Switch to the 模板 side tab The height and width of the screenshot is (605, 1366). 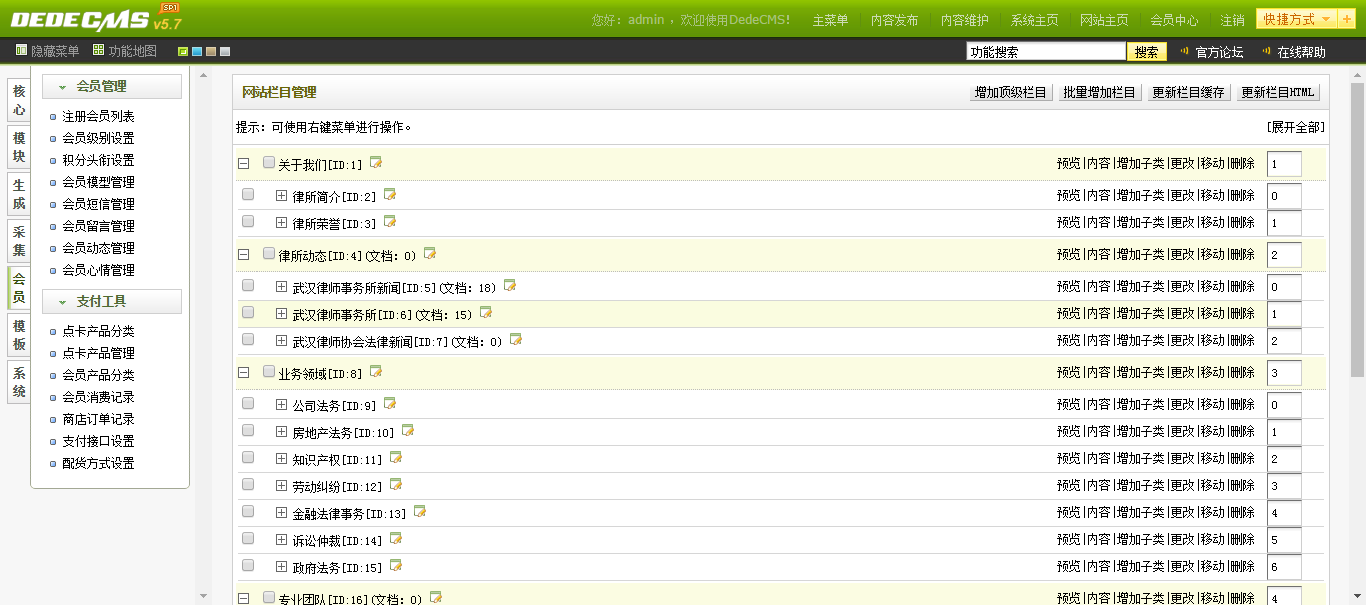(19, 335)
